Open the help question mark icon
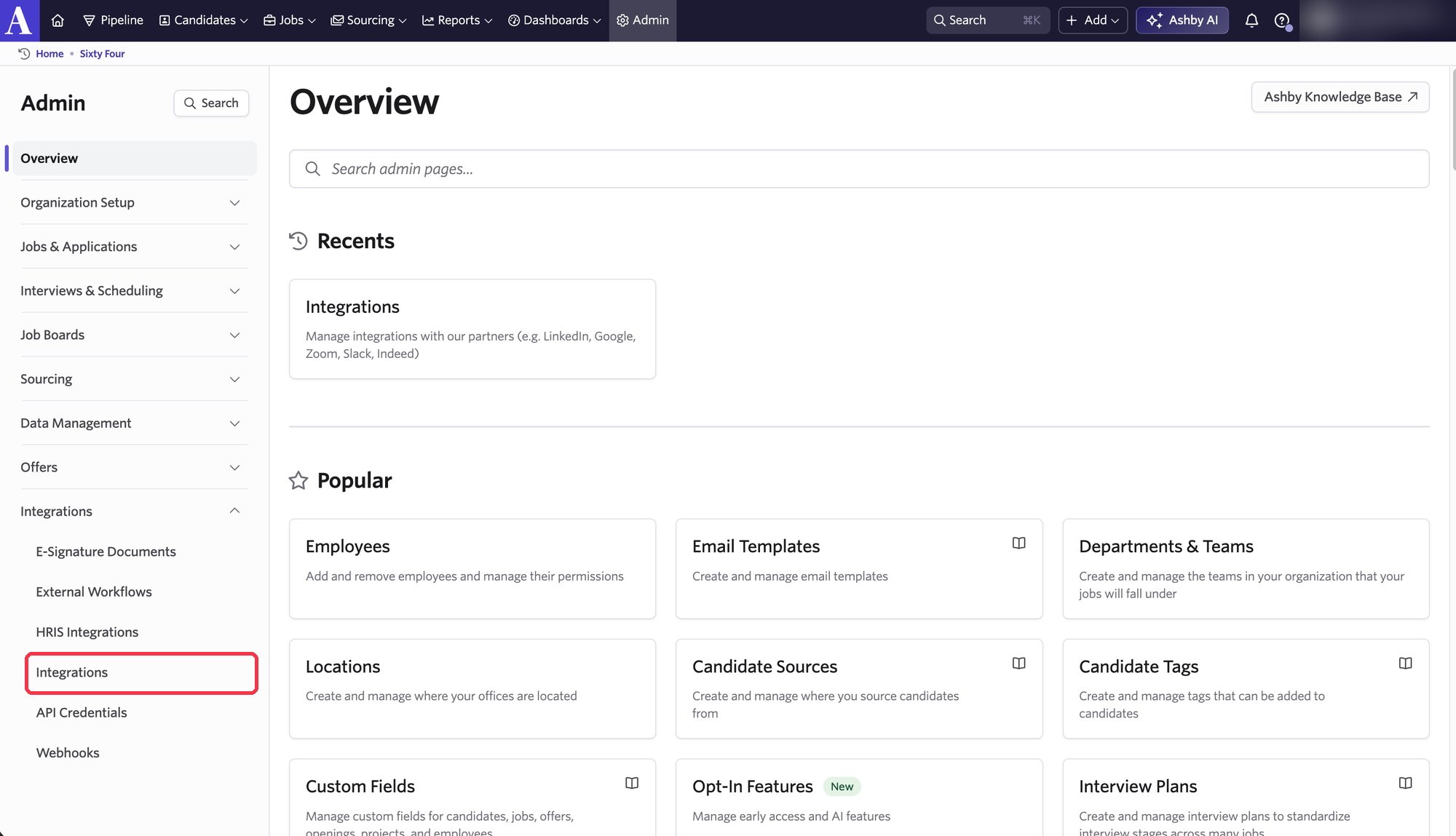This screenshot has height=836, width=1456. 1282,20
